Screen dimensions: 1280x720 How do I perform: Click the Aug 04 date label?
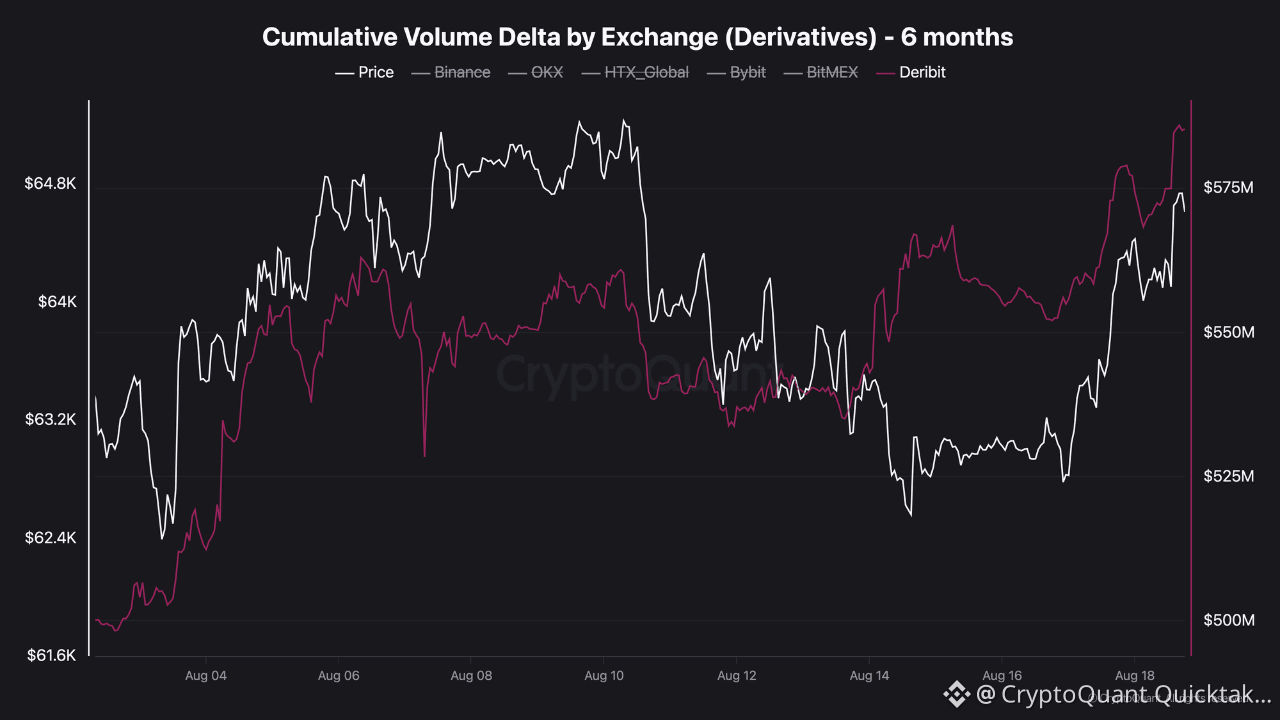tap(206, 676)
